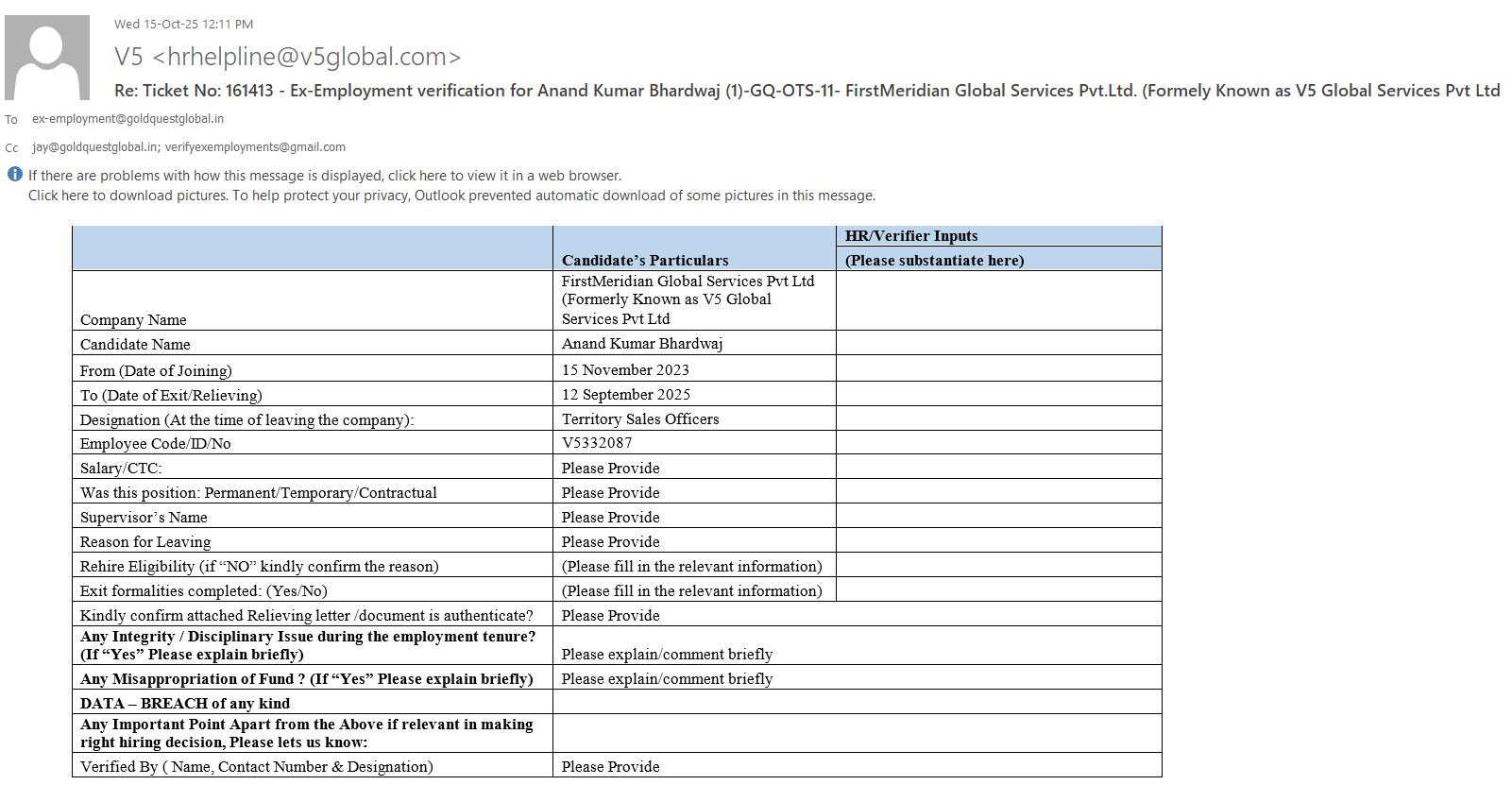Image resolution: width=1512 pixels, height=785 pixels.
Task: Click the "Candidate's Particulars" column header
Action: tap(645, 261)
